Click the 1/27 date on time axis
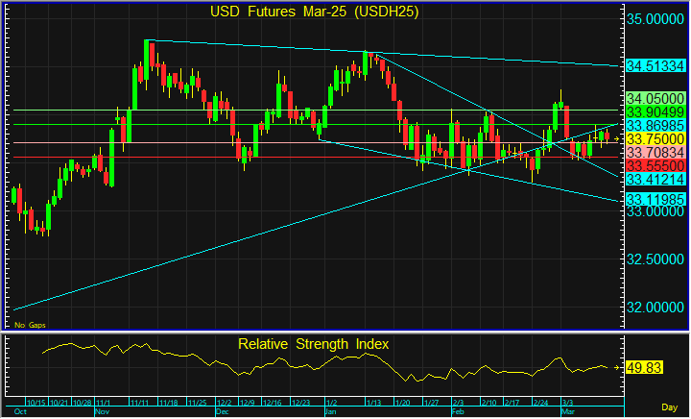Screen dimensions: 691x419 tap(431, 403)
